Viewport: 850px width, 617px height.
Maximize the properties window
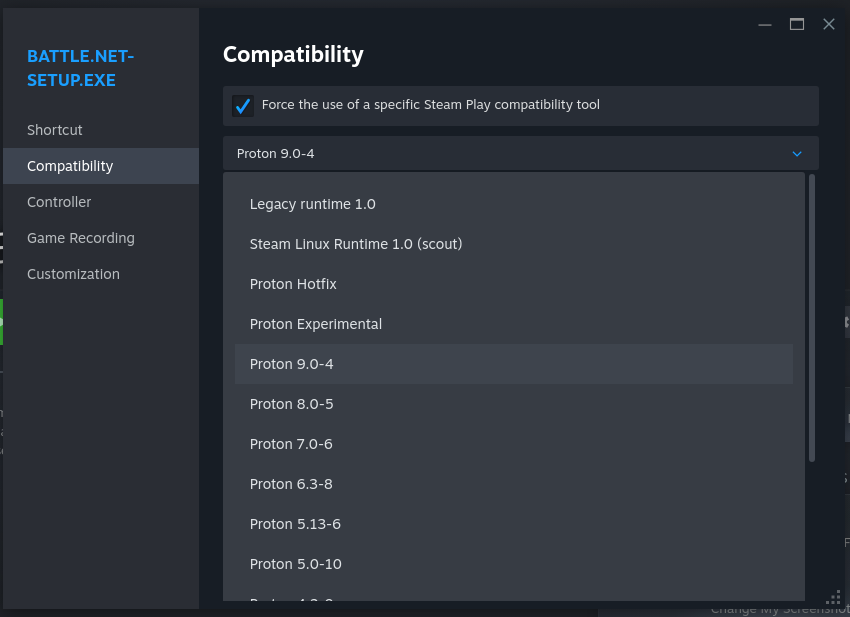pyautogui.click(x=797, y=25)
